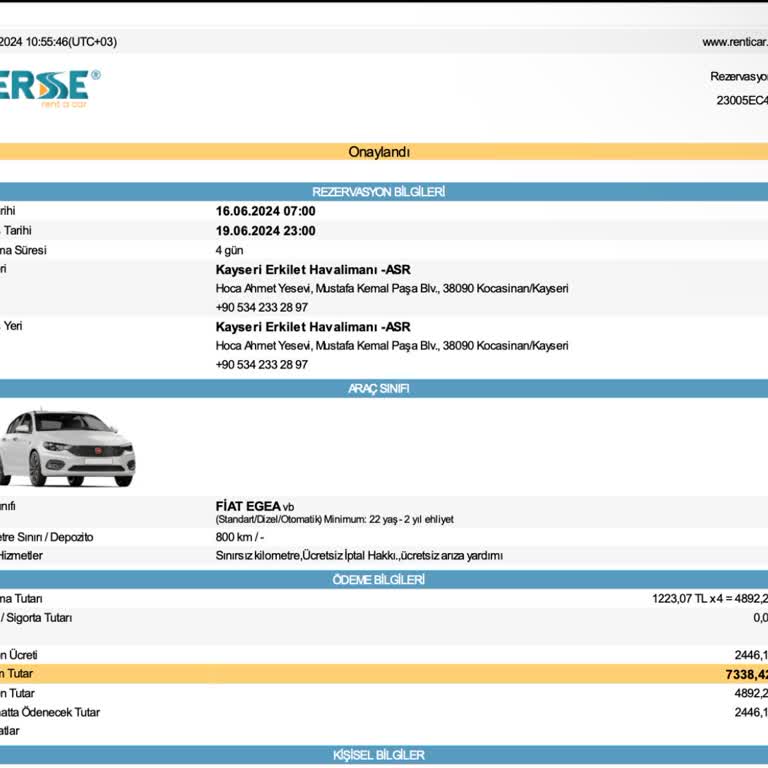Screen dimensions: 768x768
Task: Click the return date '19.06.2024 23:00'
Action: coord(265,231)
